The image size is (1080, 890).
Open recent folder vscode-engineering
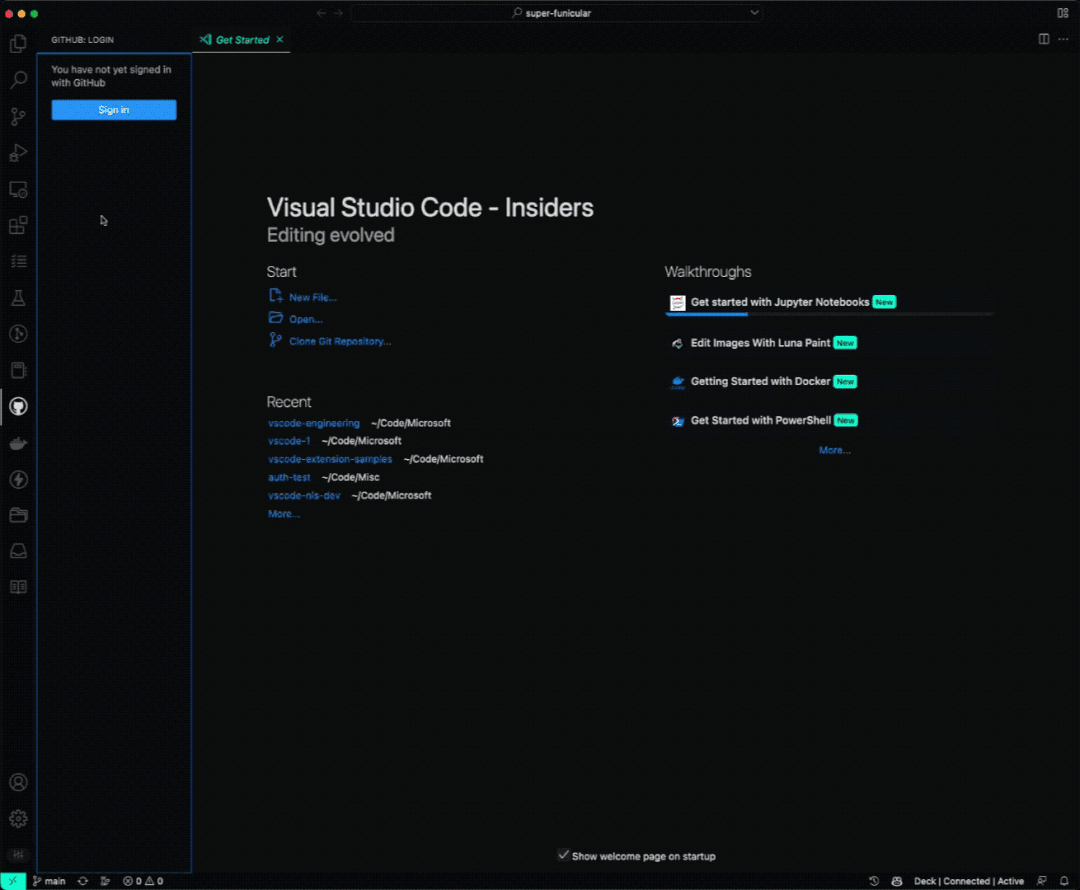coord(313,423)
